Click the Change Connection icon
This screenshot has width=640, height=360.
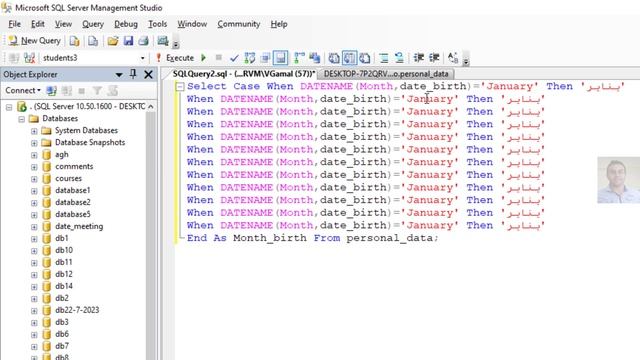click(29, 58)
